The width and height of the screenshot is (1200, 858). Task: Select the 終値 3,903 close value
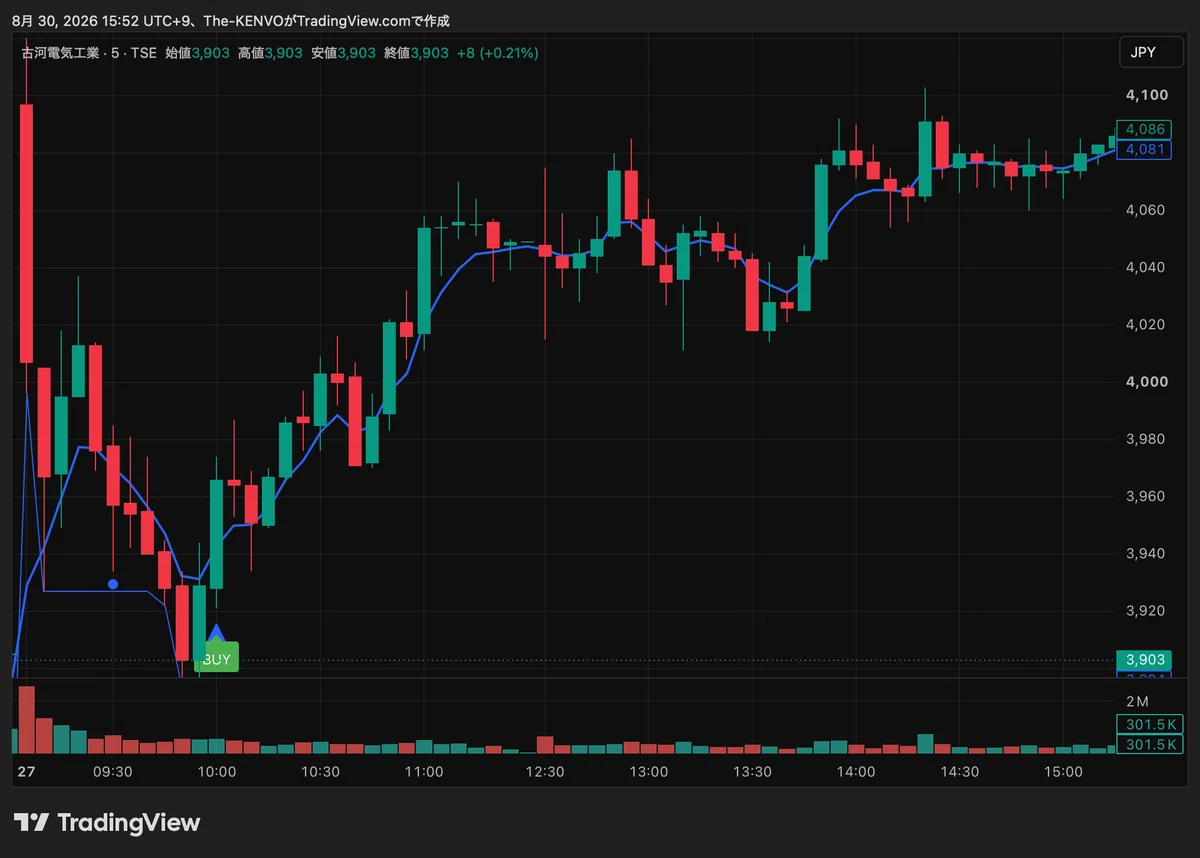click(416, 53)
